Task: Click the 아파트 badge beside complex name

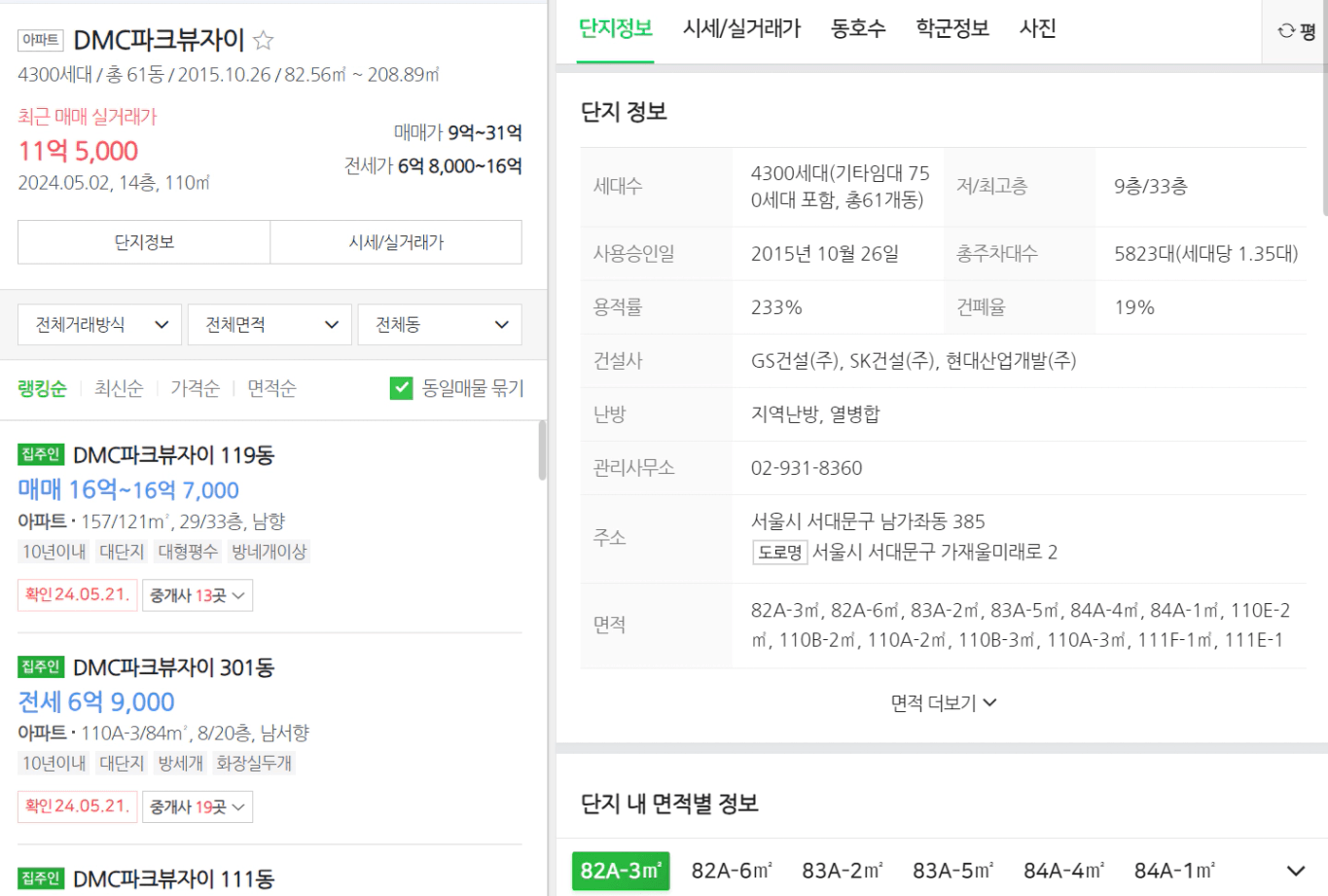Action: tap(40, 40)
